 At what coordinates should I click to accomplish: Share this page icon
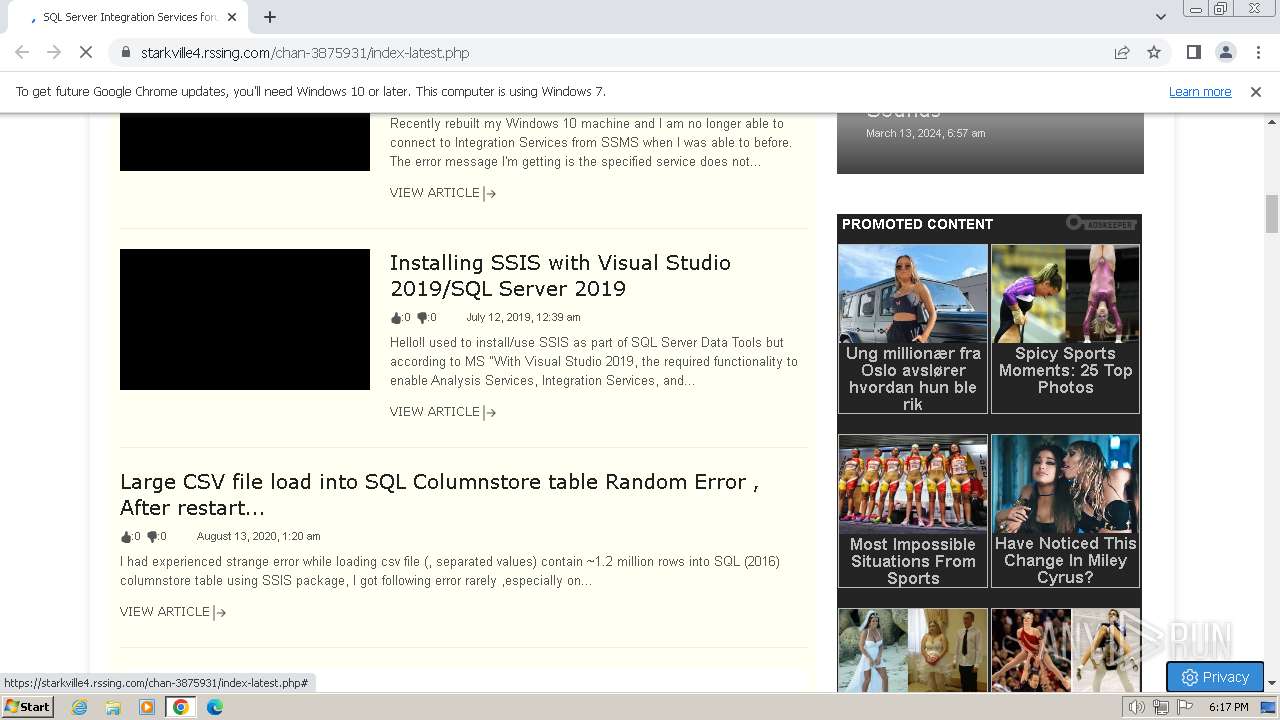pyautogui.click(x=1122, y=53)
